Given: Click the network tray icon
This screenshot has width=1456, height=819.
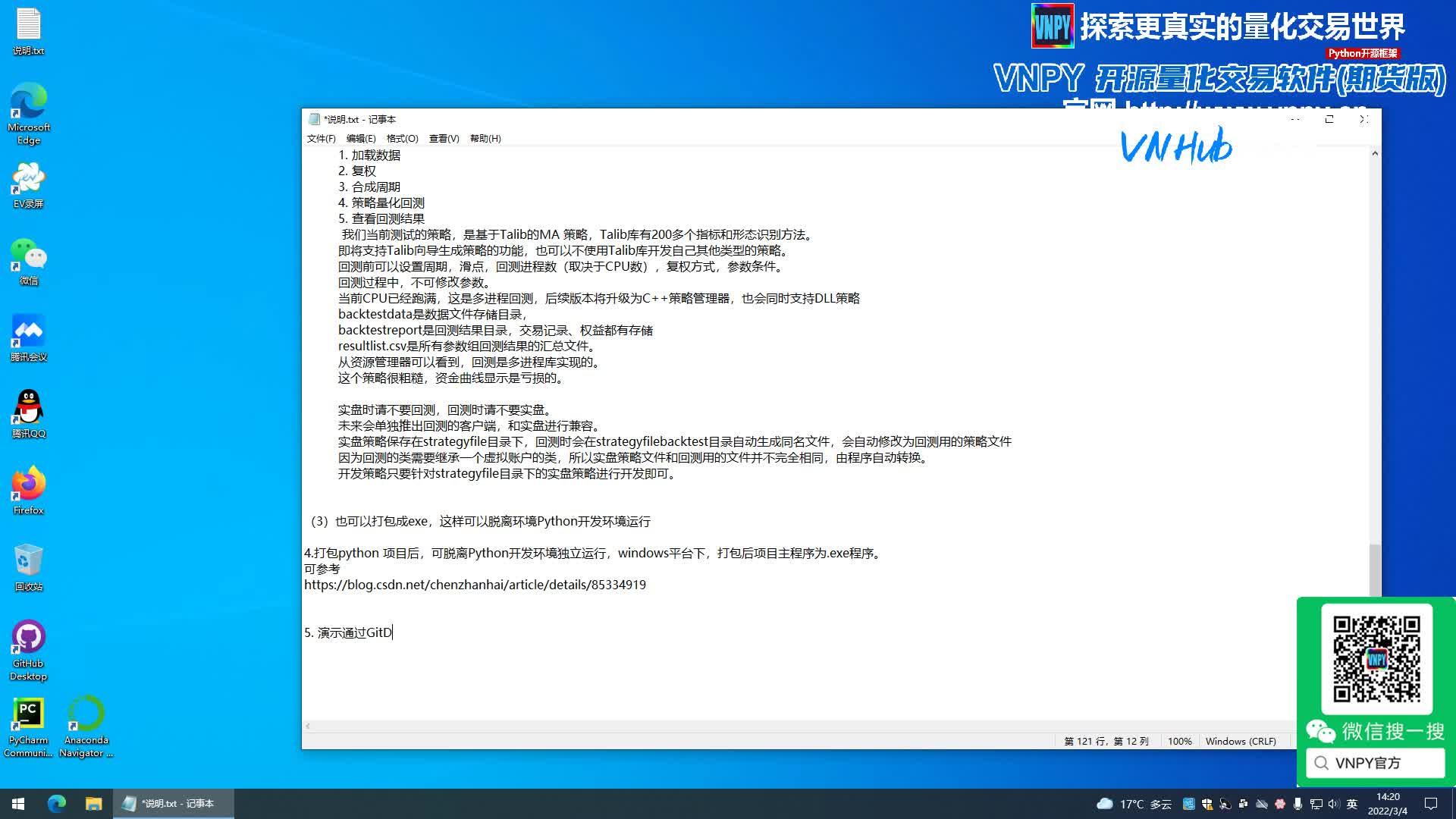Looking at the screenshot, I should (x=1316, y=803).
